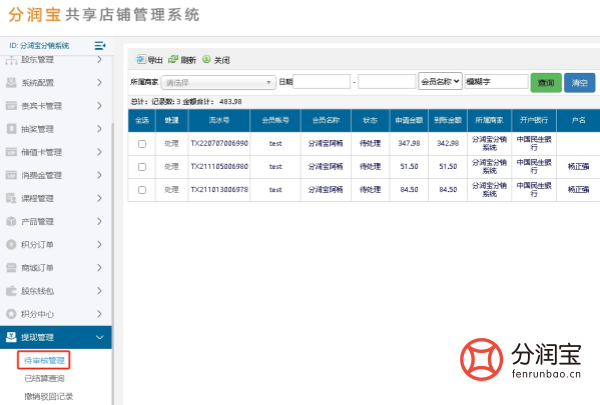This screenshot has height=405, width=600.
Task: Click the 消费金管理 VIP card icon
Action: (x=11, y=175)
